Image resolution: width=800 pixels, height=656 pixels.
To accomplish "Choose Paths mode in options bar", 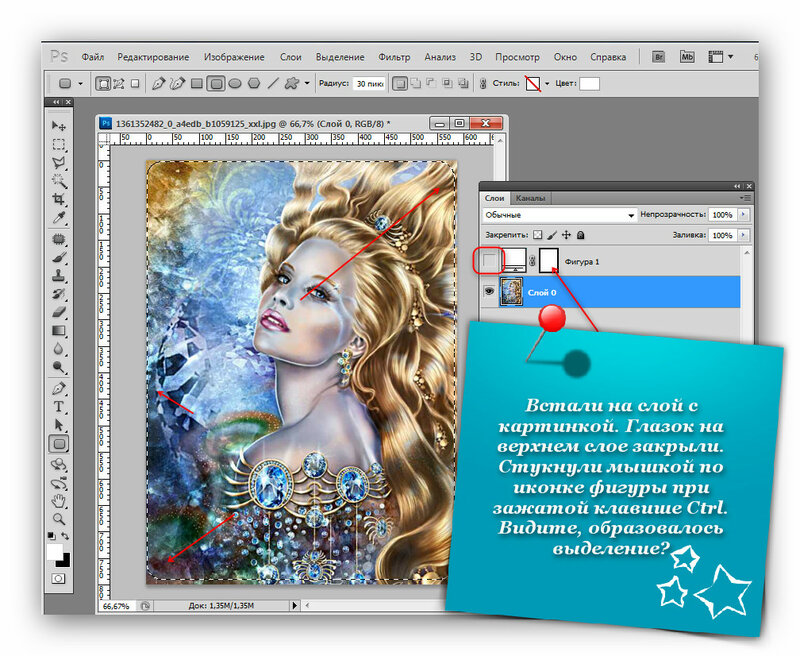I will click(x=119, y=83).
